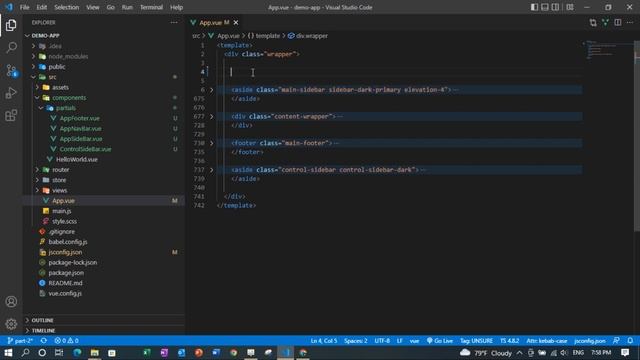Click Tag: UNSURE status item

476,340
